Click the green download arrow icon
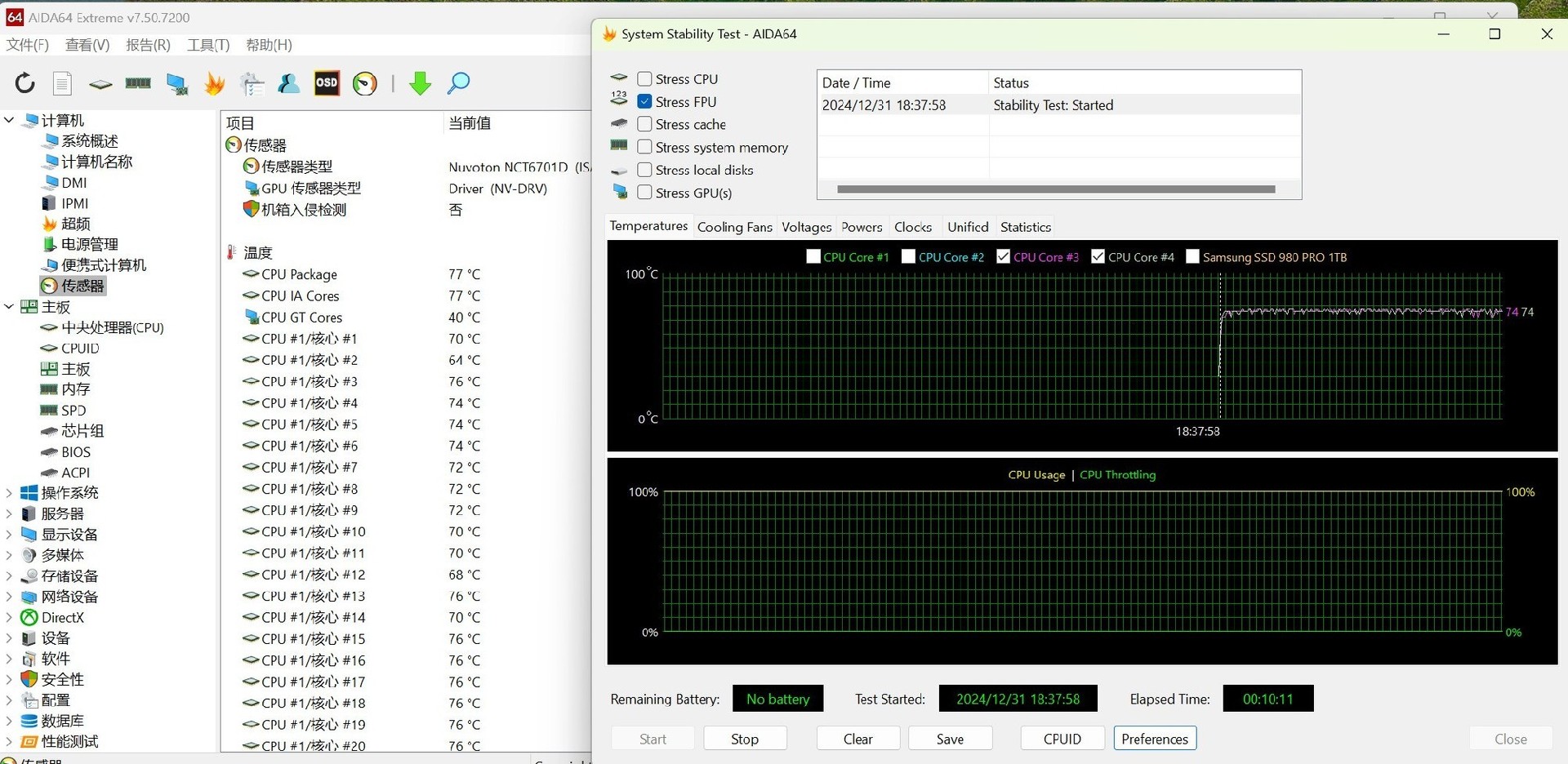 420,82
